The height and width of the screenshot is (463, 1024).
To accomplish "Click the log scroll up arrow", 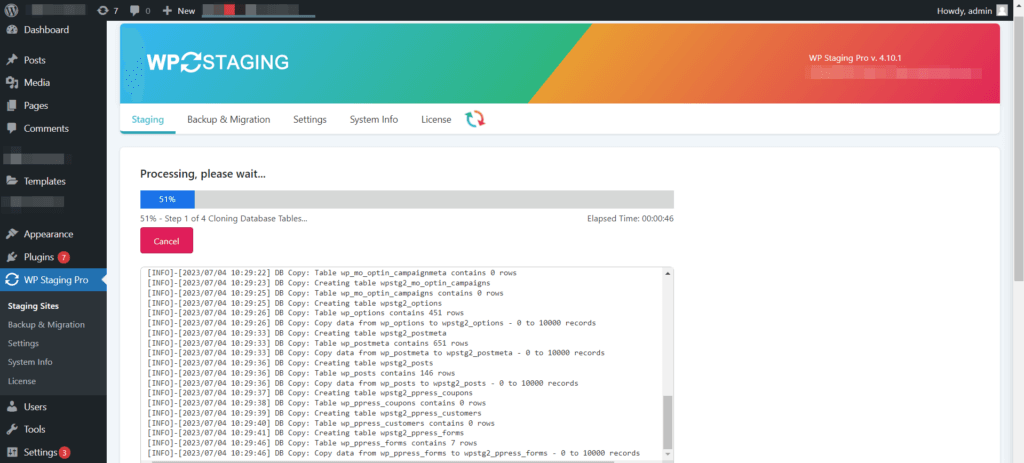I will click(667, 273).
